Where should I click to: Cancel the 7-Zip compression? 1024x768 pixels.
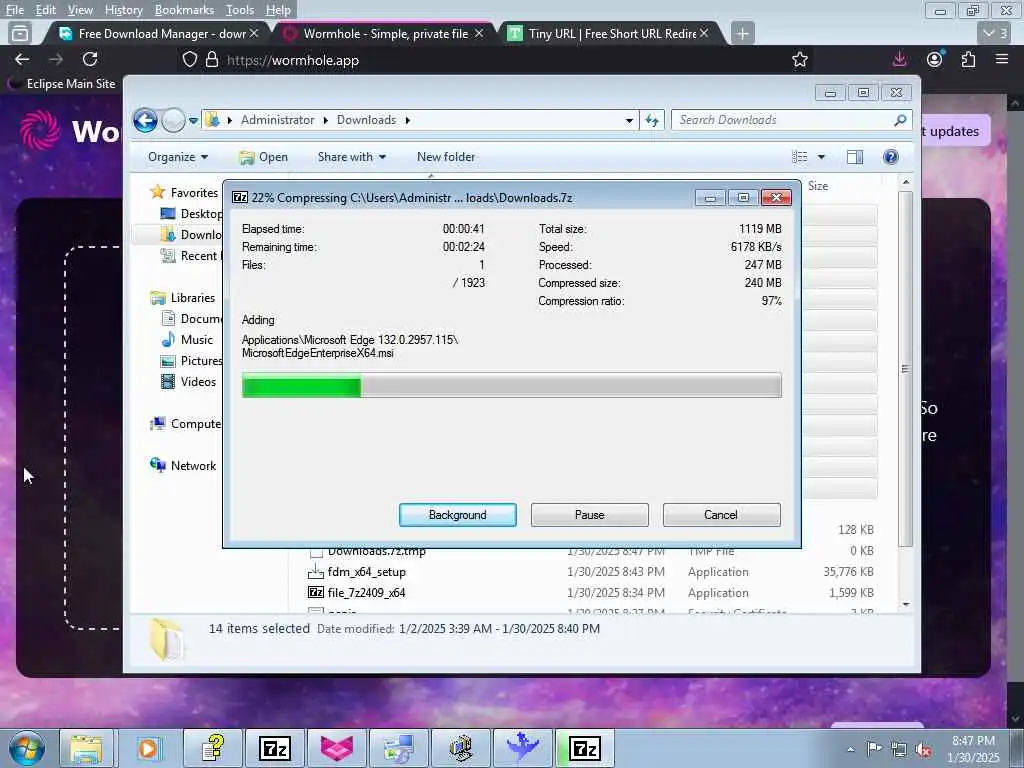[x=721, y=515]
